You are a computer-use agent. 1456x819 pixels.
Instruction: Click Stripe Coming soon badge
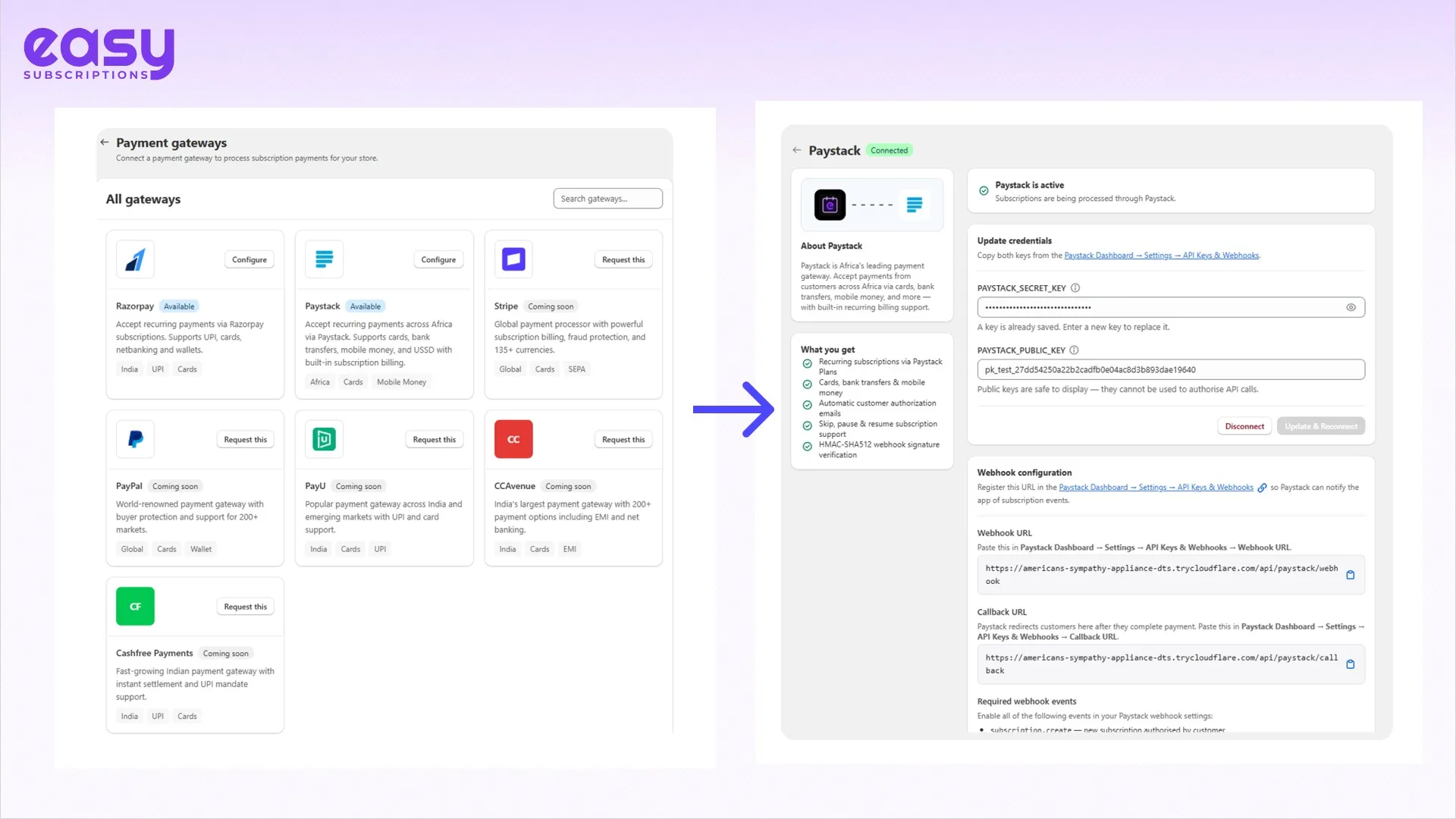pyautogui.click(x=551, y=306)
